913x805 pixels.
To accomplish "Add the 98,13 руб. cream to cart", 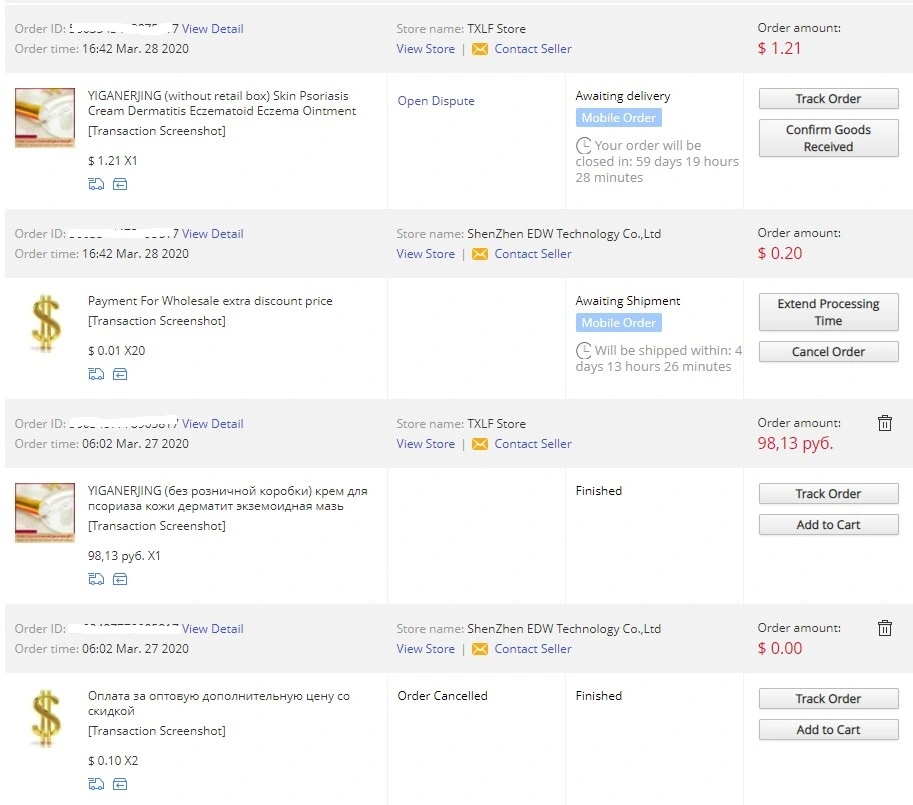I will (828, 525).
